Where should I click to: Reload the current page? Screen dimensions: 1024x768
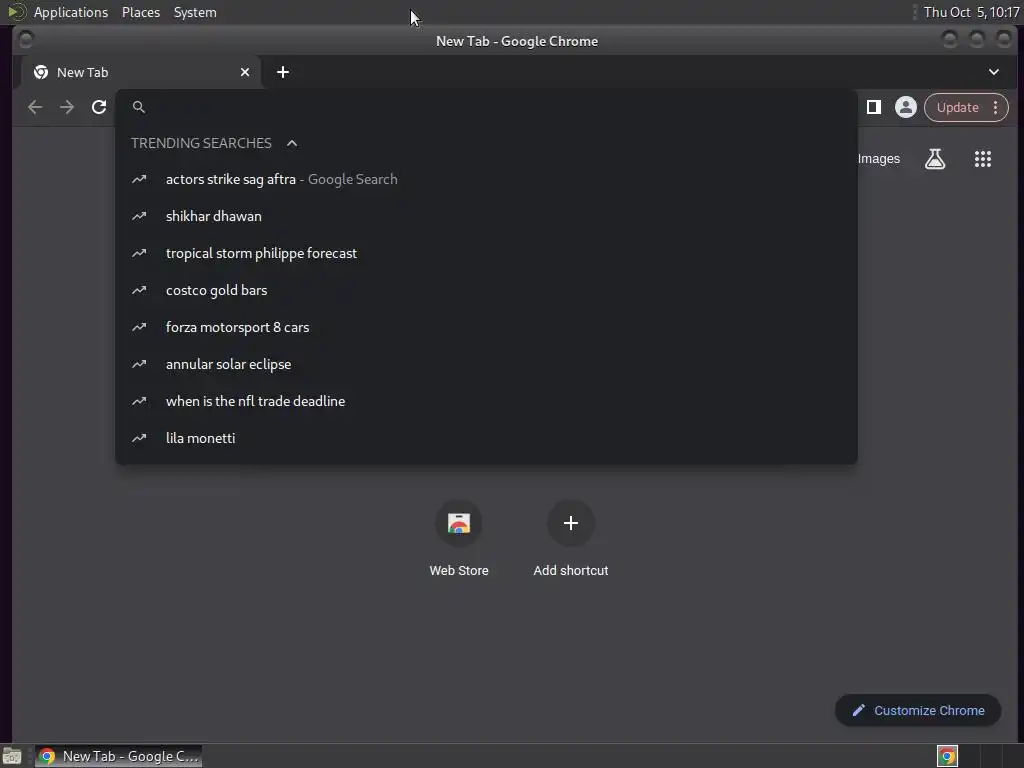coord(99,107)
